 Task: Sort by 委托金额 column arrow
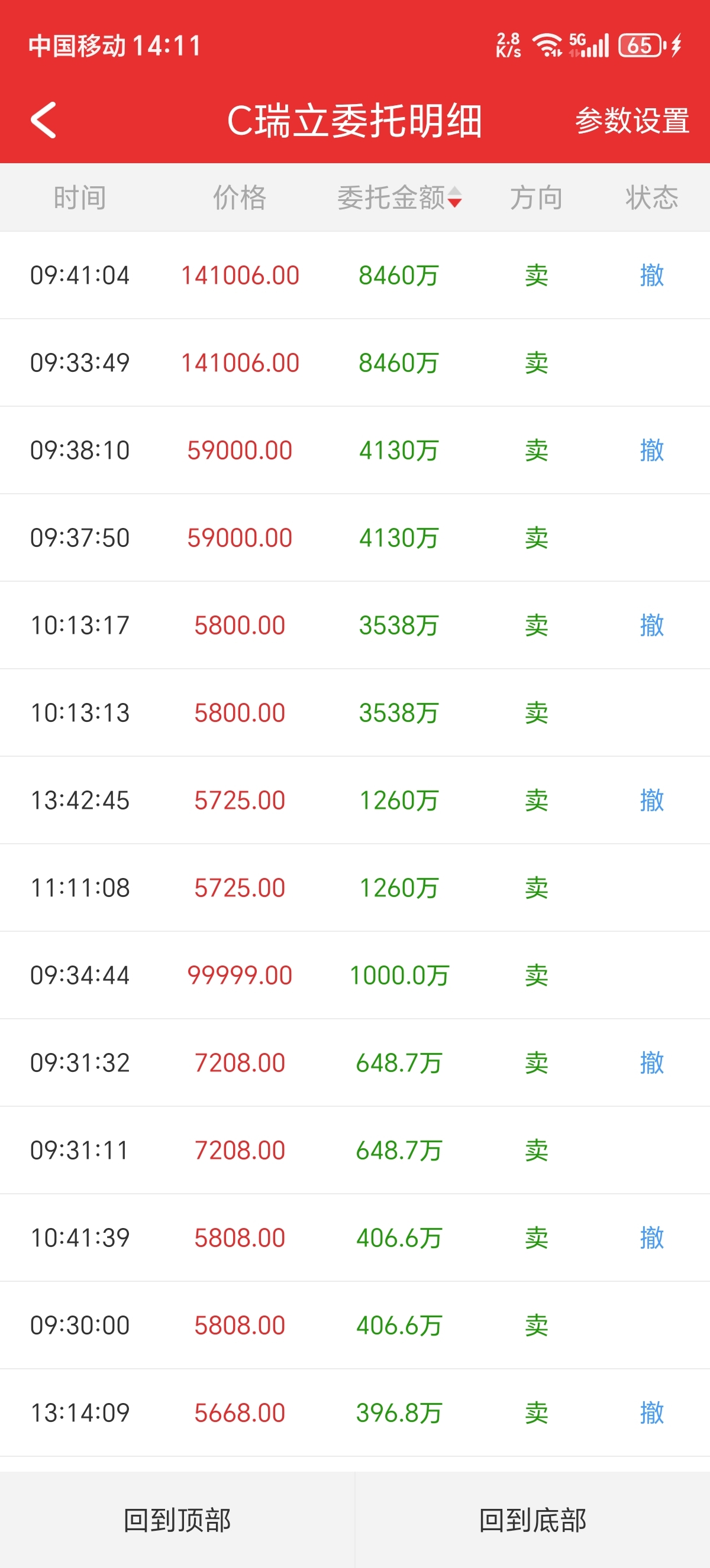454,198
